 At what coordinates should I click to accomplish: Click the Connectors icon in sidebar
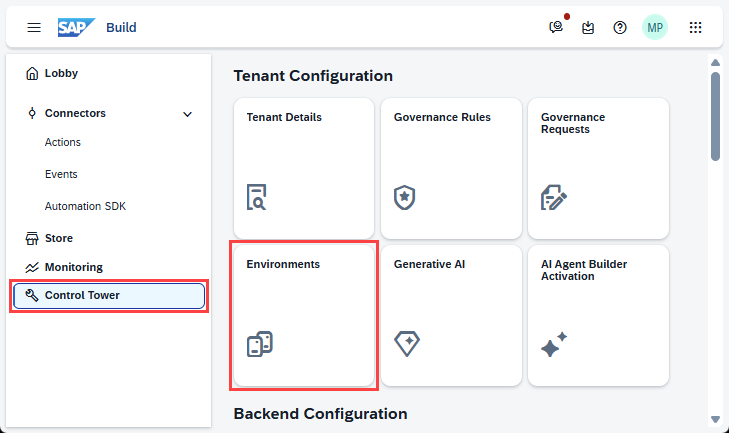coord(32,113)
